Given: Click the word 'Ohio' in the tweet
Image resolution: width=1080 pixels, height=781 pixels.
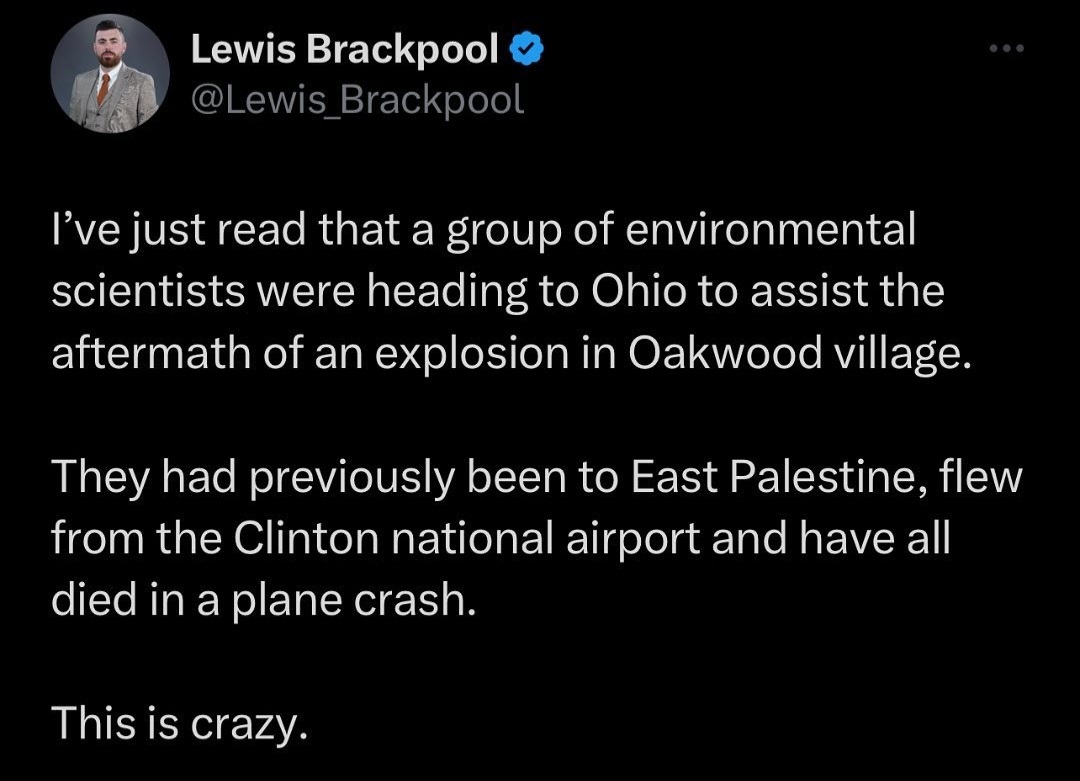Looking at the screenshot, I should (x=638, y=291).
